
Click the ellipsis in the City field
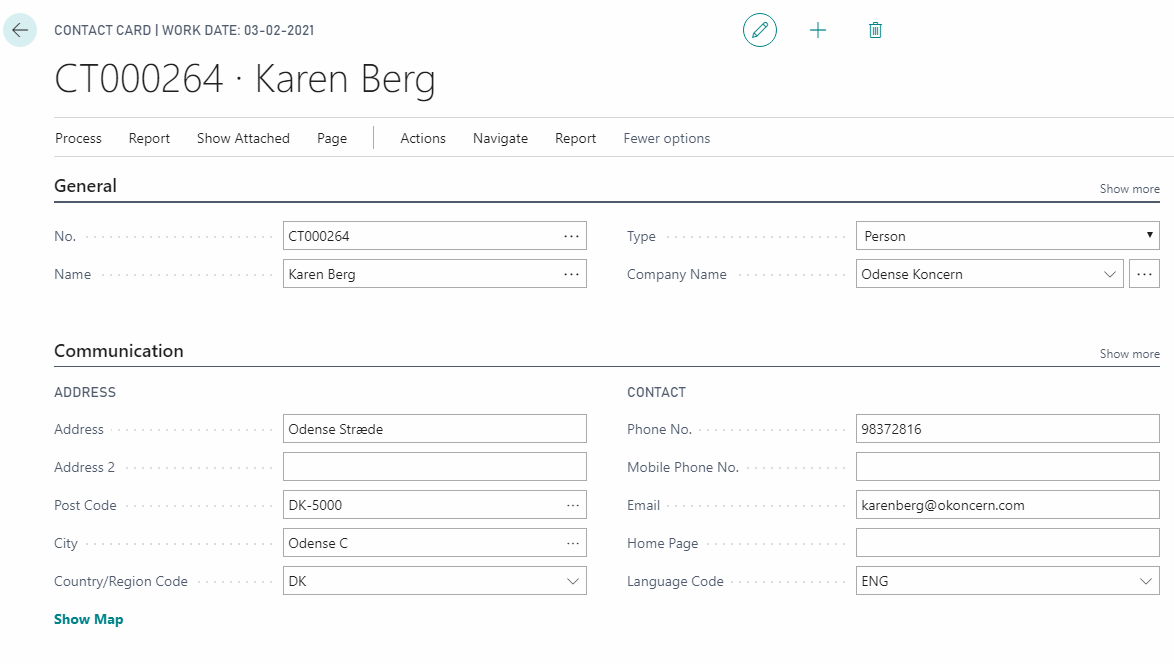coord(572,544)
